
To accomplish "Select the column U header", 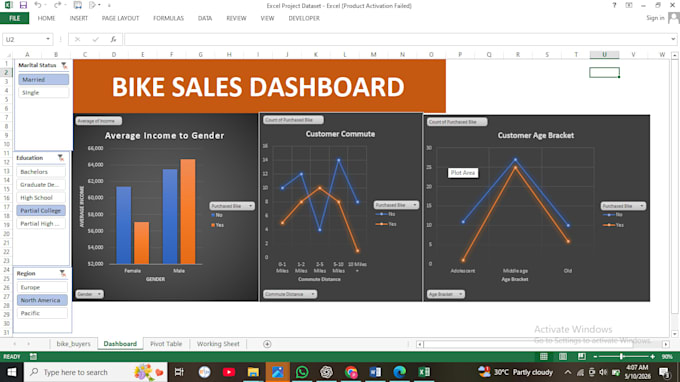I will 604,55.
